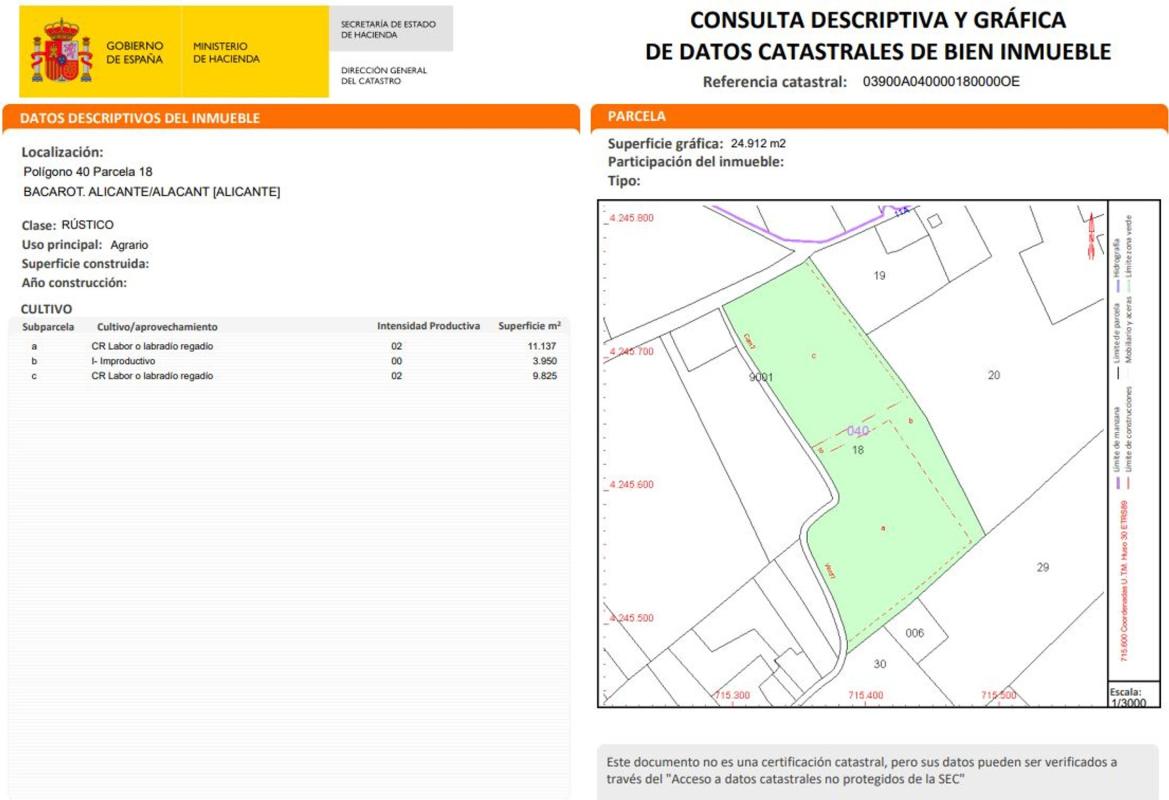Click 'SECRETARÍA DE ESTADO DE HACIENDA' text
Screen dimensions: 1169x800
pos(388,29)
